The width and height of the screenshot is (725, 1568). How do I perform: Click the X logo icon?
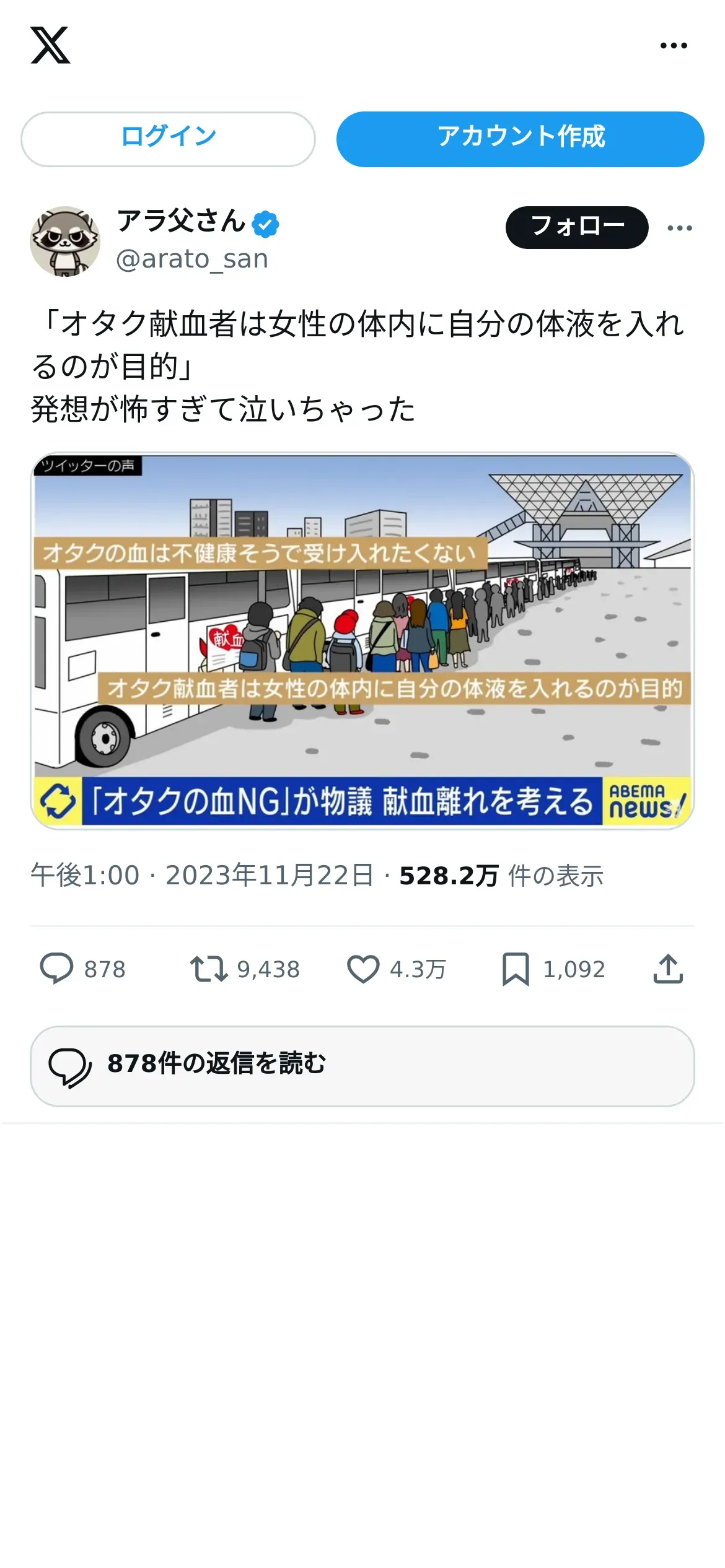(x=50, y=45)
